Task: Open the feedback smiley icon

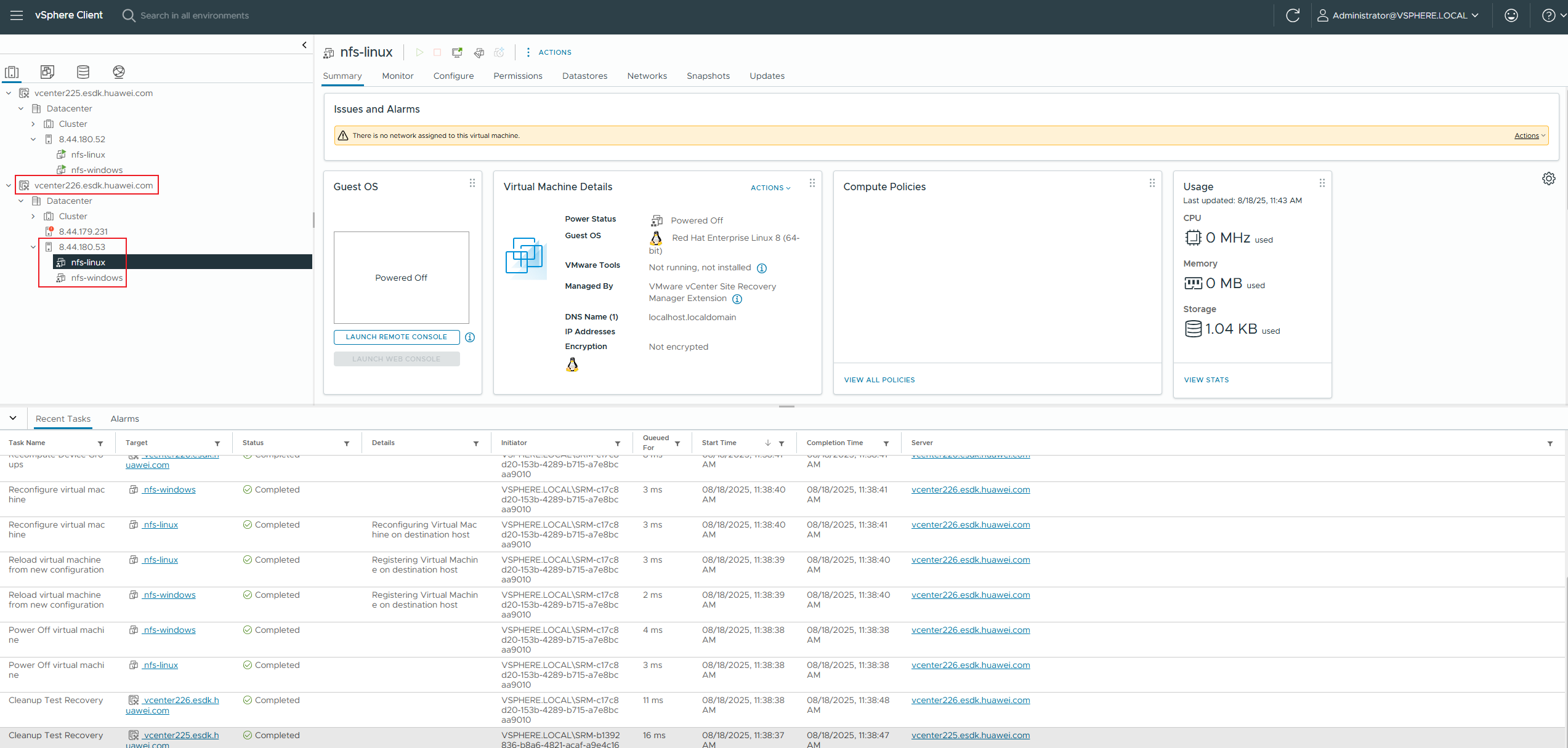Action: [x=1511, y=15]
